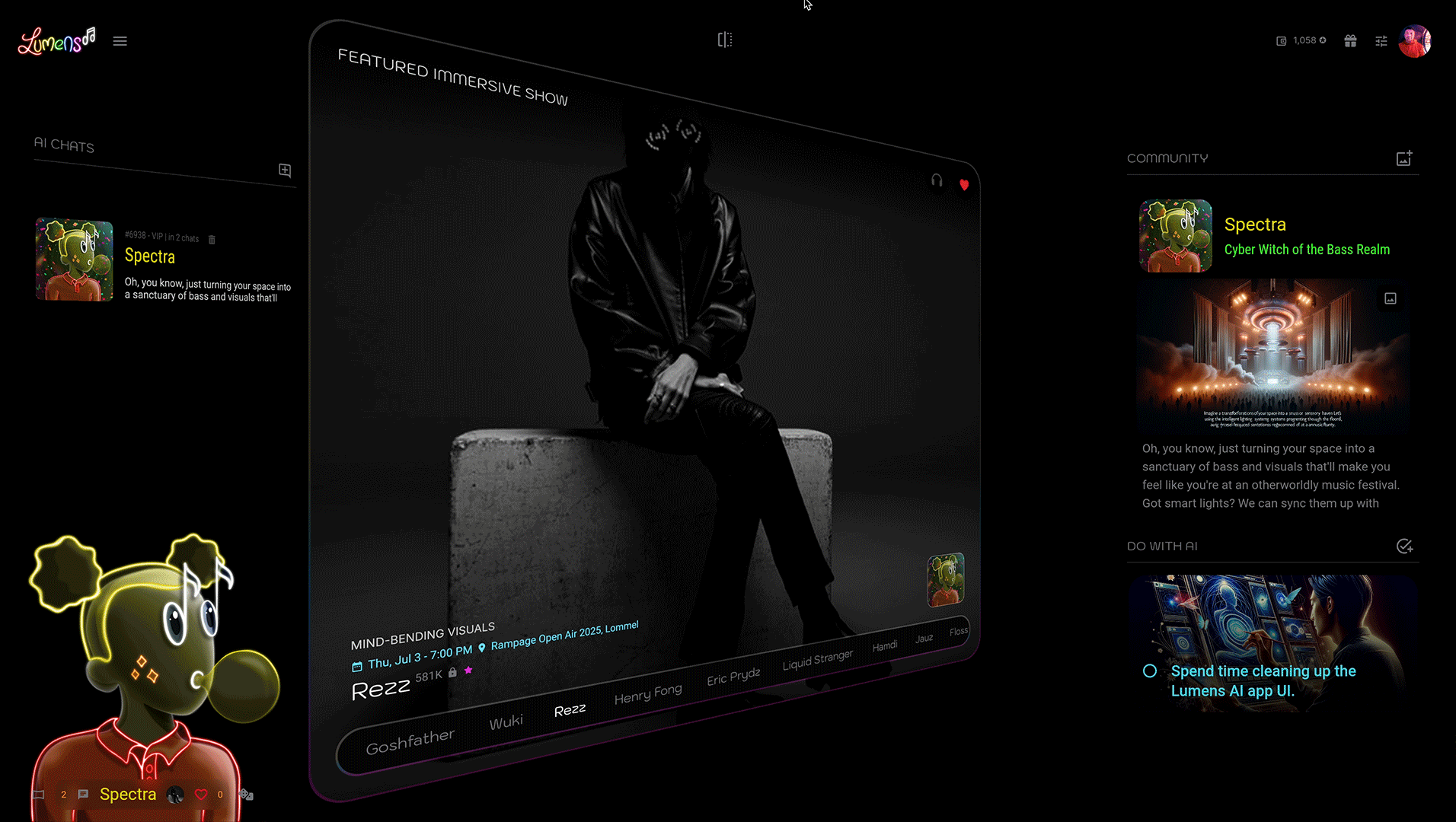Click Spectra name label under character
1456x822 pixels.
128,795
